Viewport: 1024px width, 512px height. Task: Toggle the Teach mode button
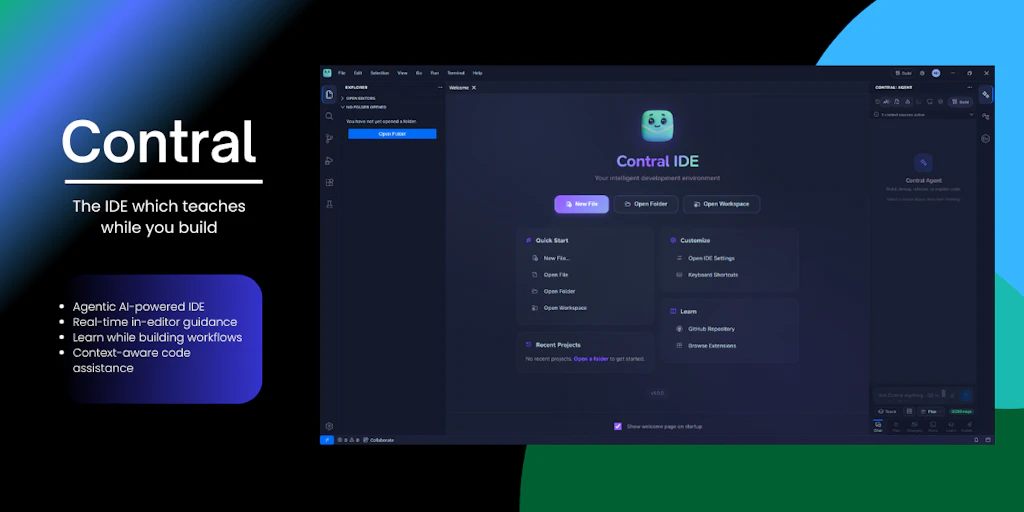887,411
